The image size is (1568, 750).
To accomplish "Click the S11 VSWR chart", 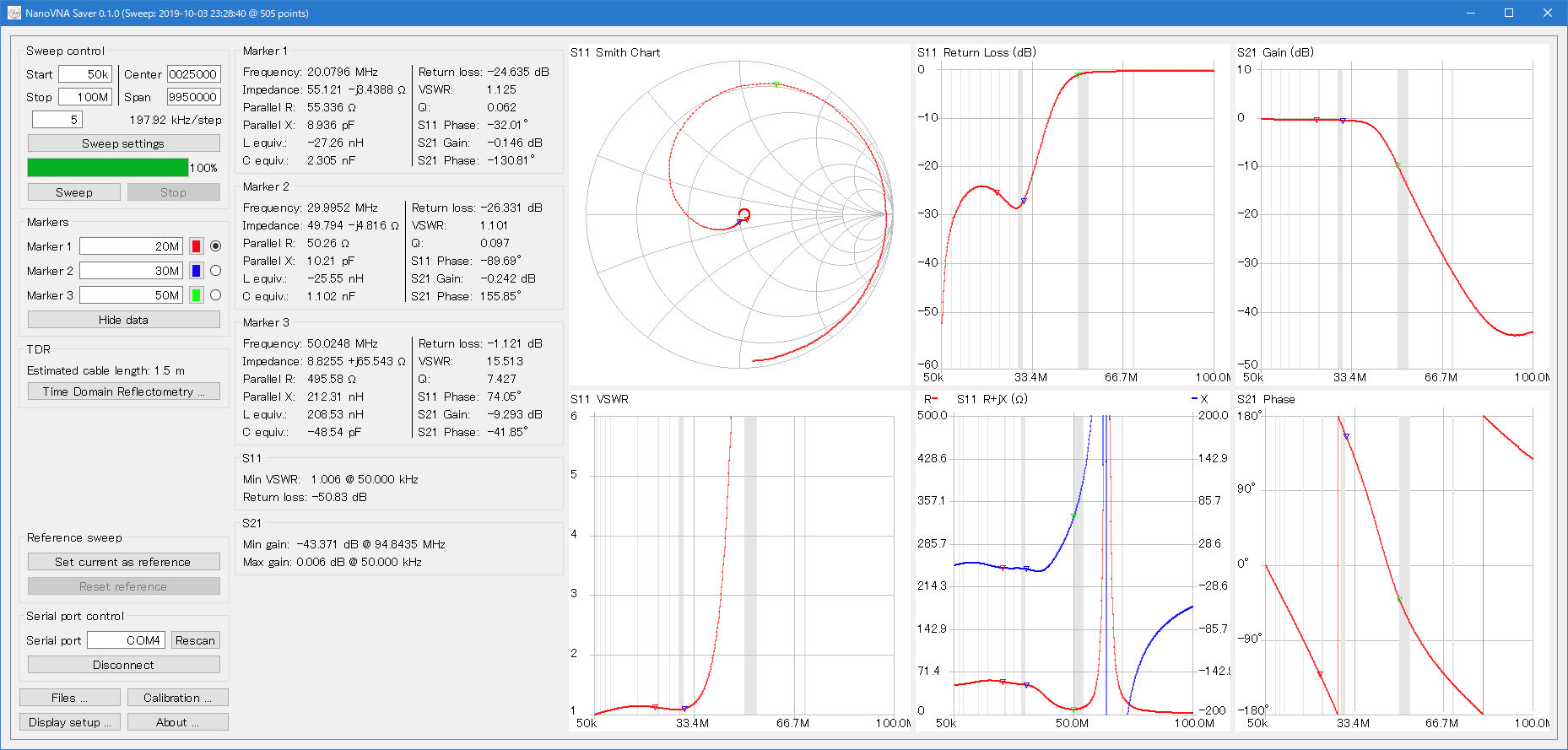I will (x=739, y=562).
